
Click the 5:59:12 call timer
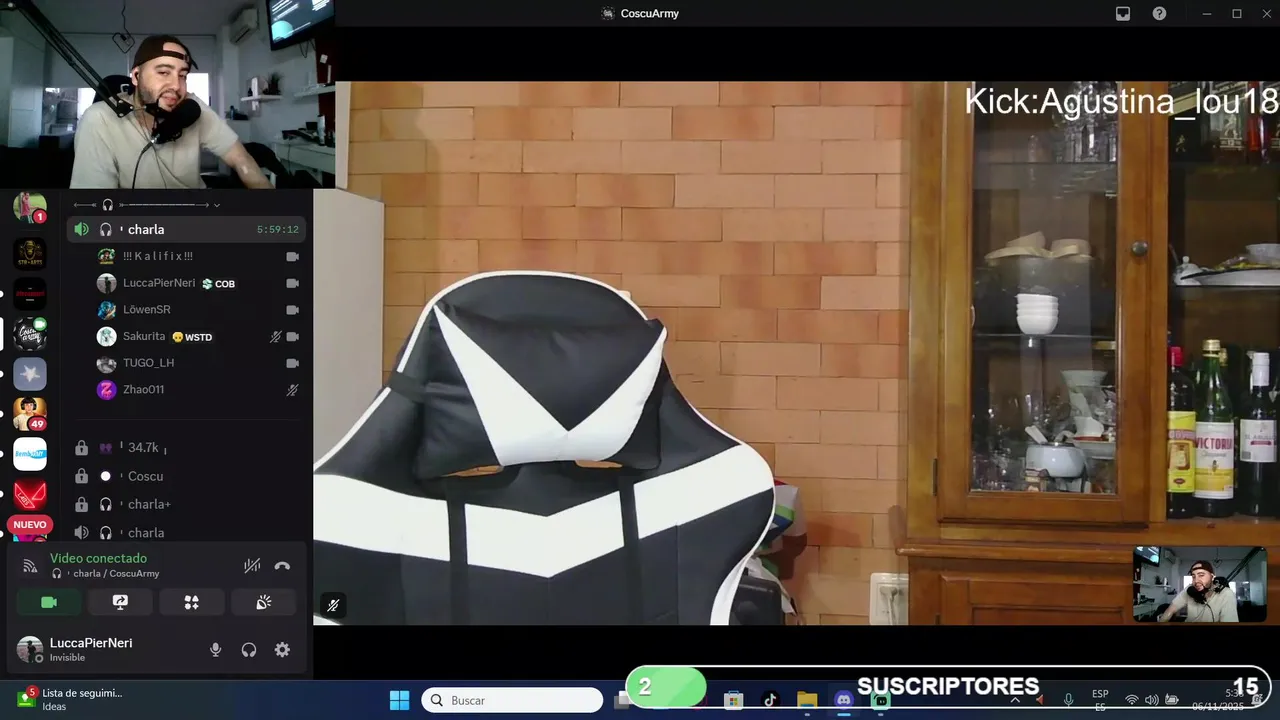pos(278,230)
